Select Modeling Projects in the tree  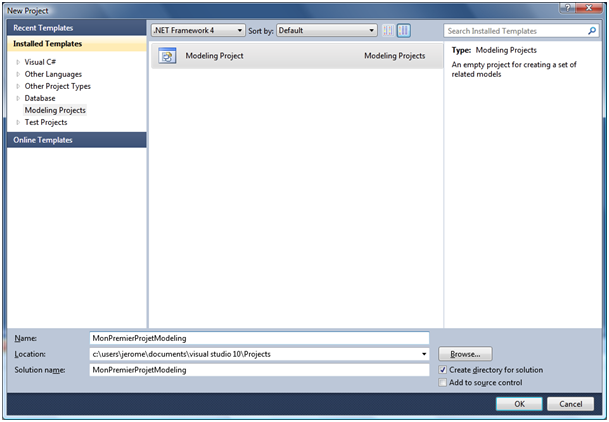[55, 110]
